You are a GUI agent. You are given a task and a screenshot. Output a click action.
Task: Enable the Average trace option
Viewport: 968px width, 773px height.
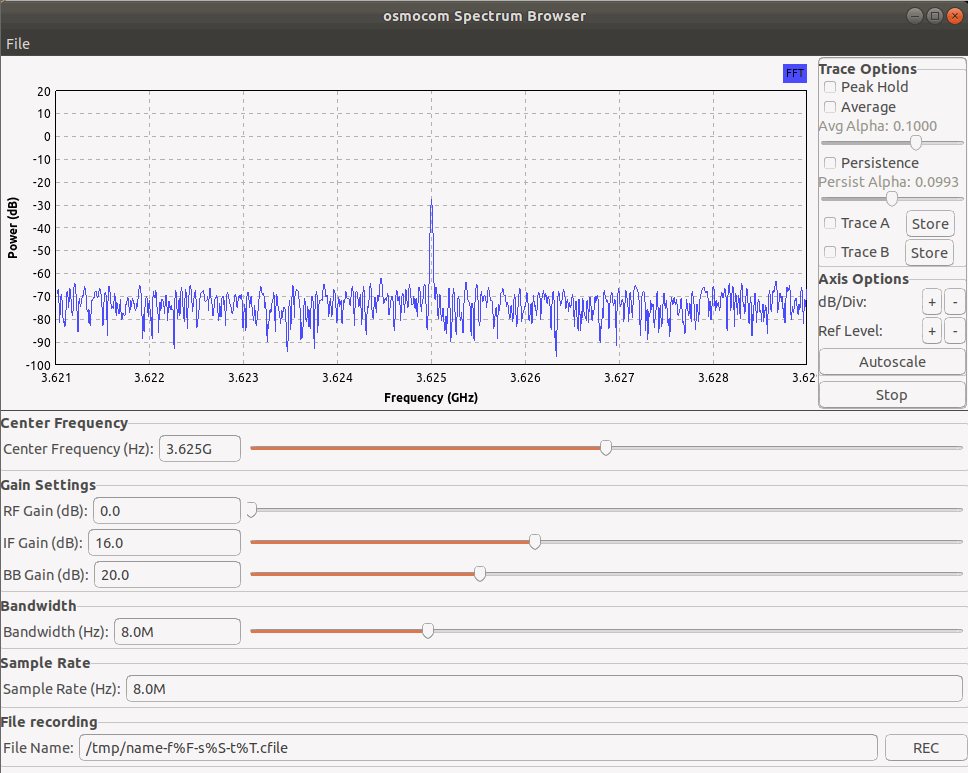point(829,107)
